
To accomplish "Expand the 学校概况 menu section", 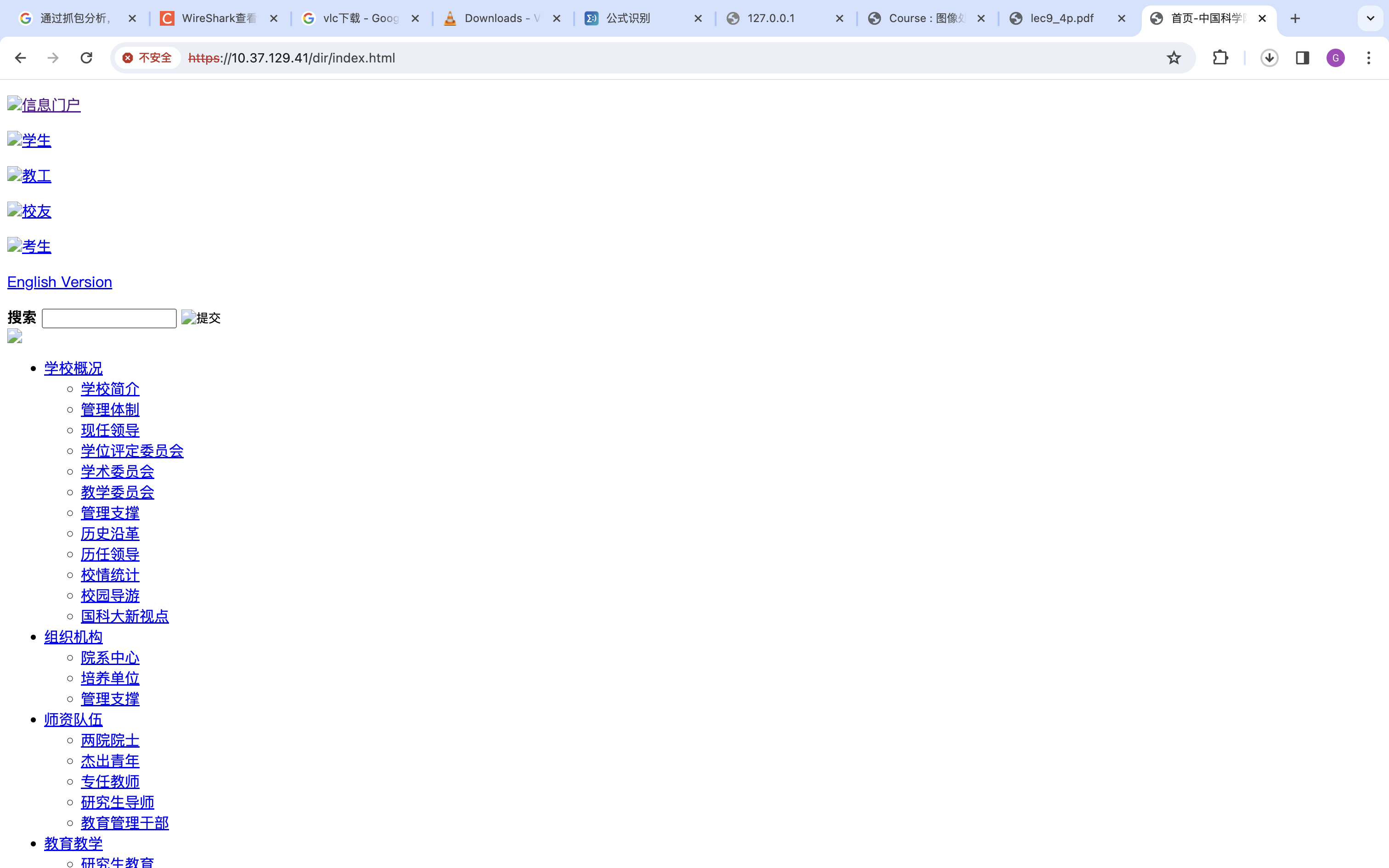I will (x=73, y=368).
